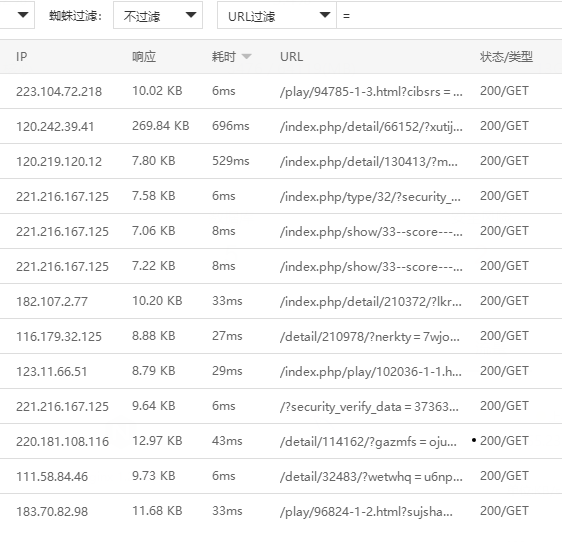This screenshot has width=562, height=542.
Task: Open the partially visible dropdown at far left
Action: 17,15
